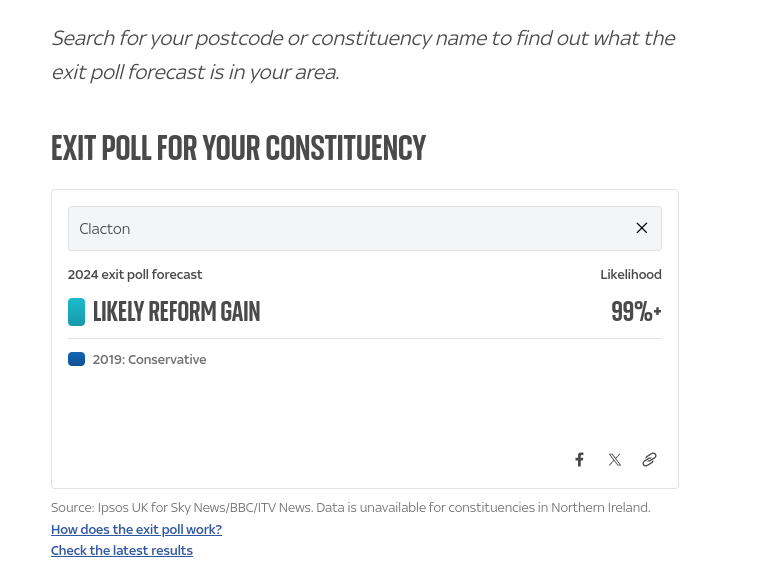Click the italic postcode search instruction text
Image resolution: width=760 pixels, height=567 pixels.
[x=363, y=55]
